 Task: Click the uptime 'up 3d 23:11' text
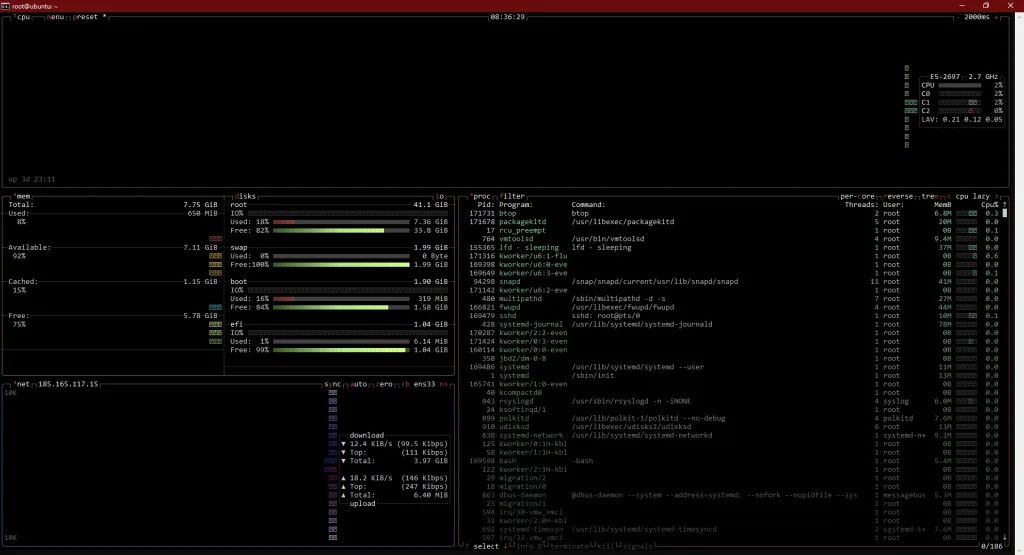tap(32, 179)
